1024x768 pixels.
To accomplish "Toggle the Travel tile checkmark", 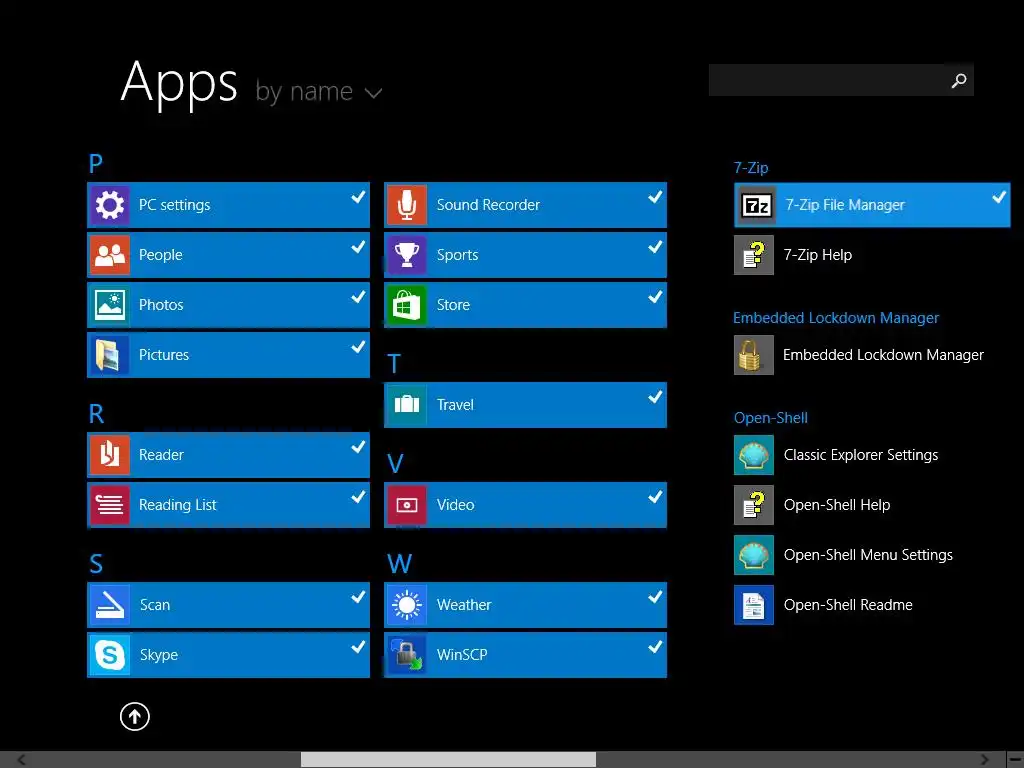I will click(x=655, y=397).
